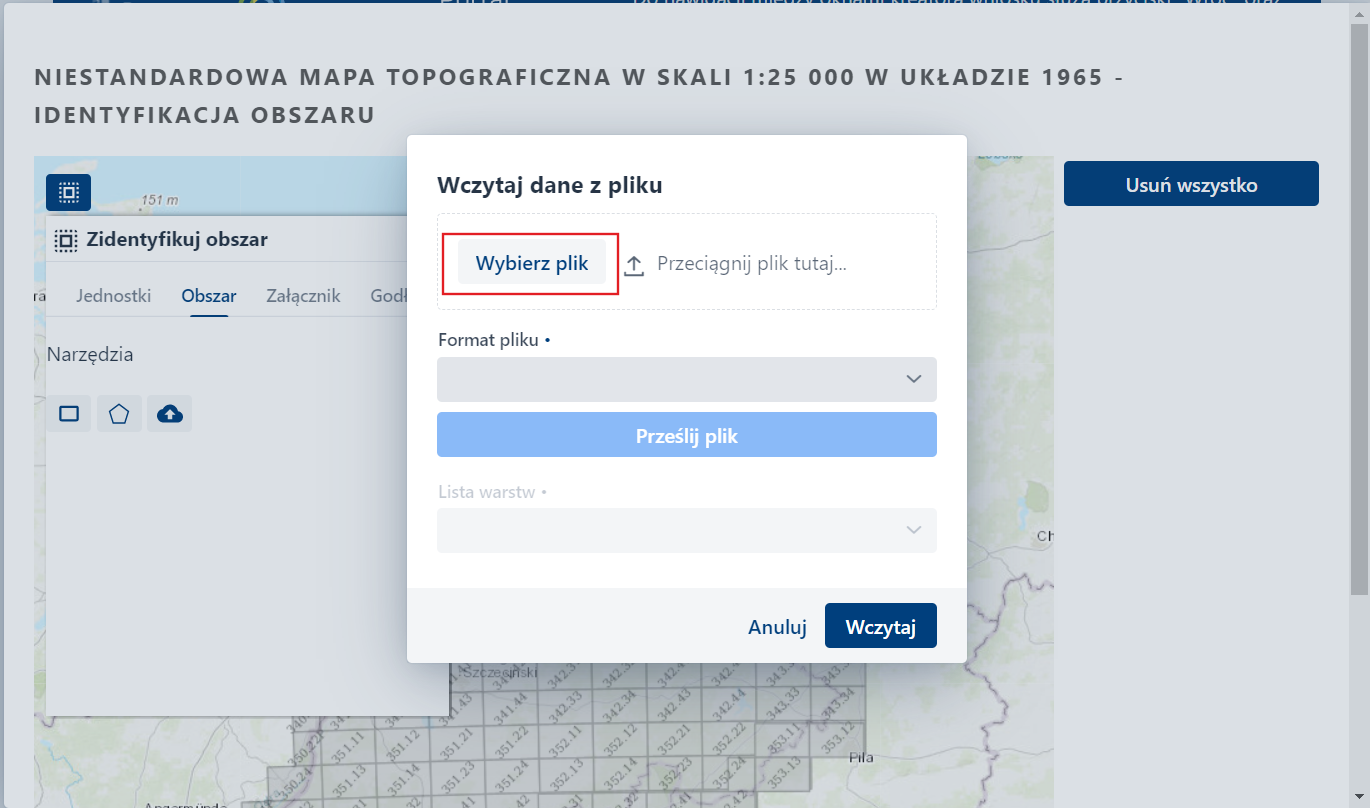This screenshot has height=808, width=1370.
Task: Click the scrollbar down arrow
Action: tap(1360, 798)
